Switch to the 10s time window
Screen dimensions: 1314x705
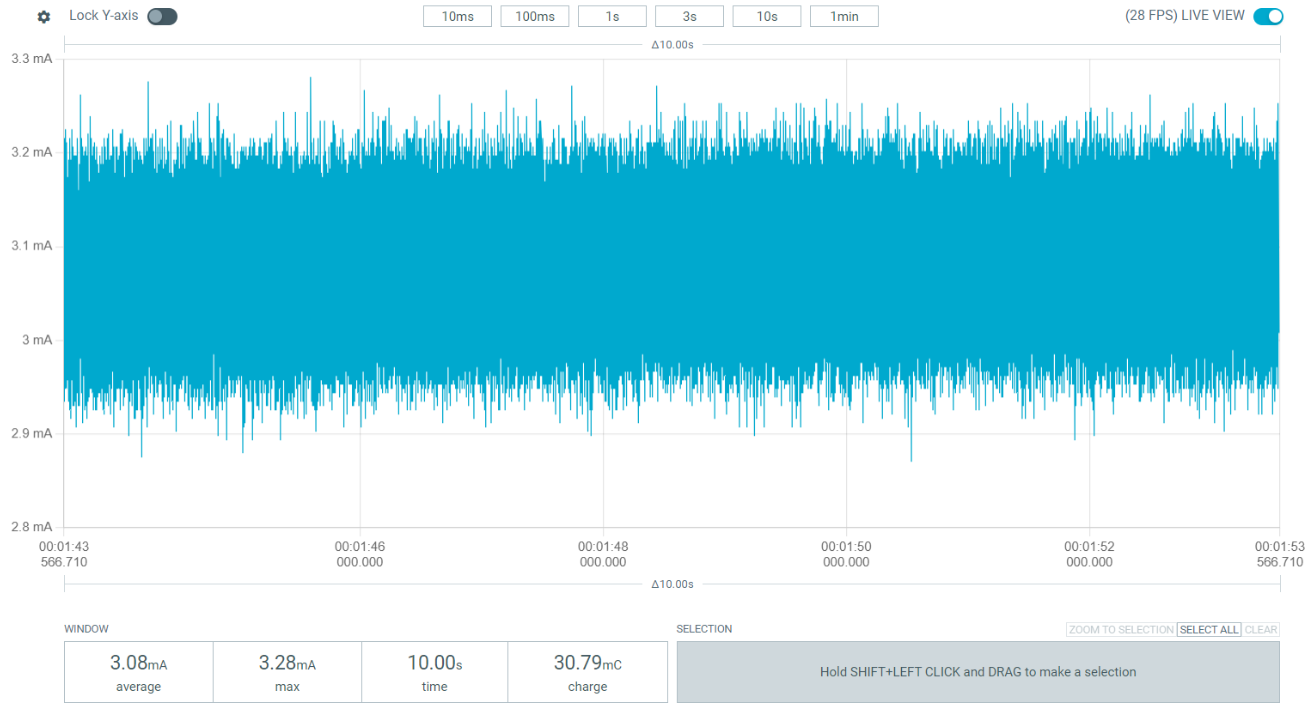(x=767, y=16)
